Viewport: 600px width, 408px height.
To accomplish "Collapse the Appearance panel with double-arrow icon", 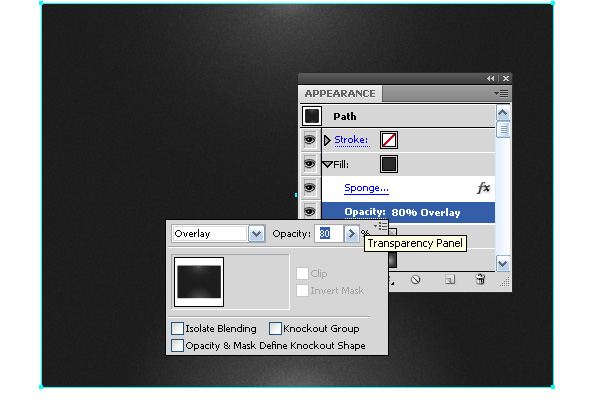I will click(490, 78).
